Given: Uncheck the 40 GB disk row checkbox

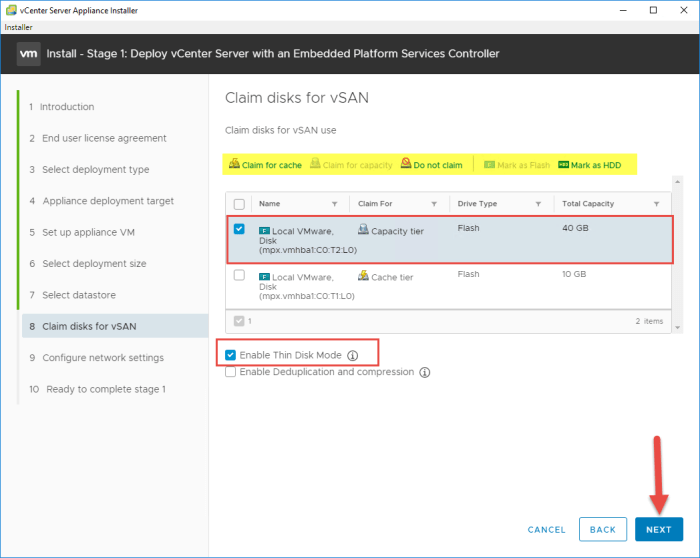Looking at the screenshot, I should point(239,229).
